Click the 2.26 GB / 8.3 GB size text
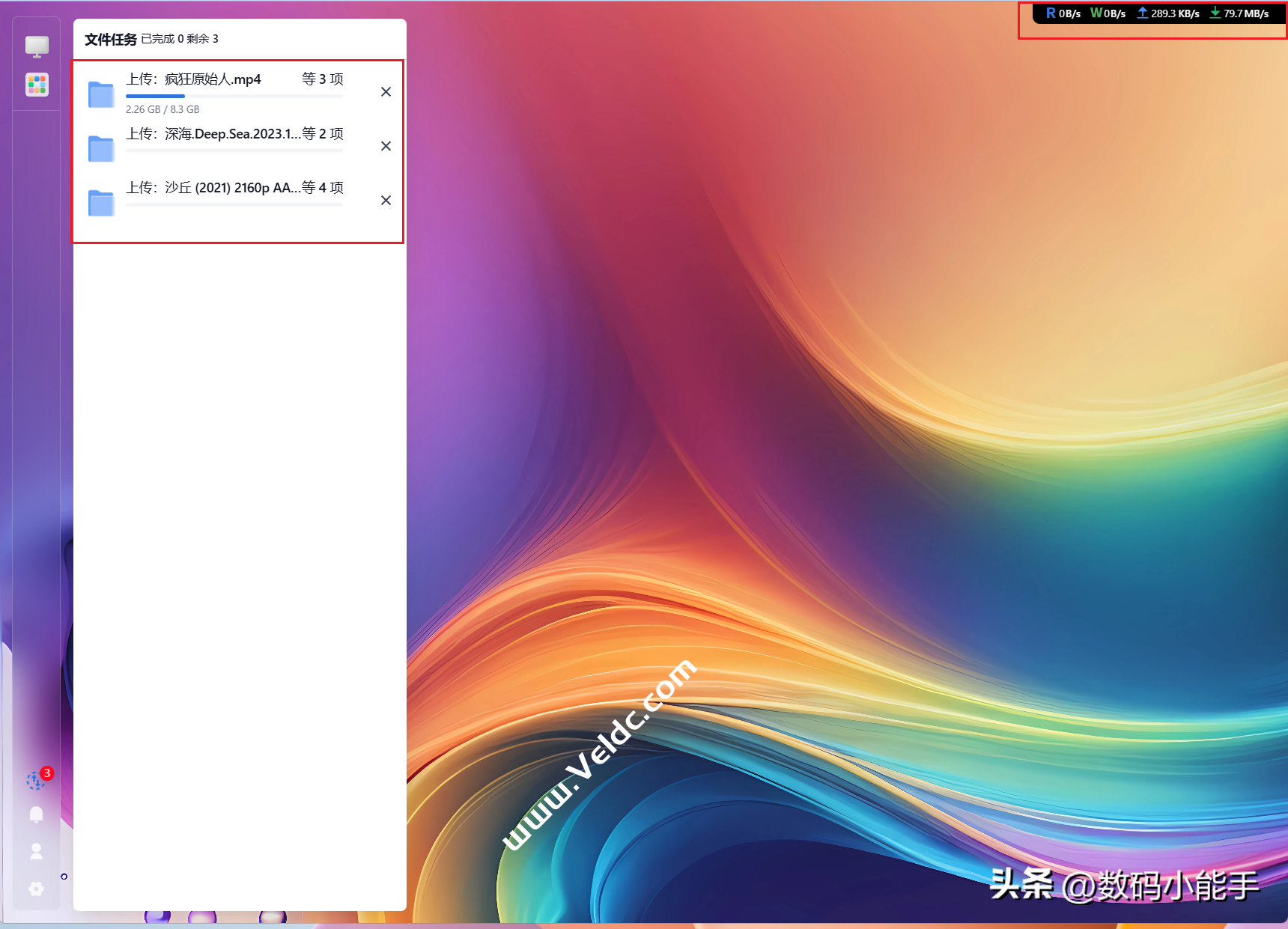Image resolution: width=1288 pixels, height=929 pixels. tap(162, 109)
